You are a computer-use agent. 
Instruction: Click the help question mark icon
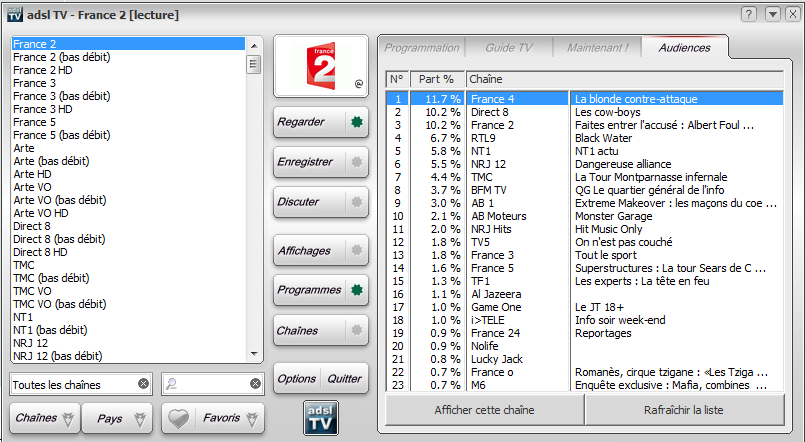(x=749, y=14)
